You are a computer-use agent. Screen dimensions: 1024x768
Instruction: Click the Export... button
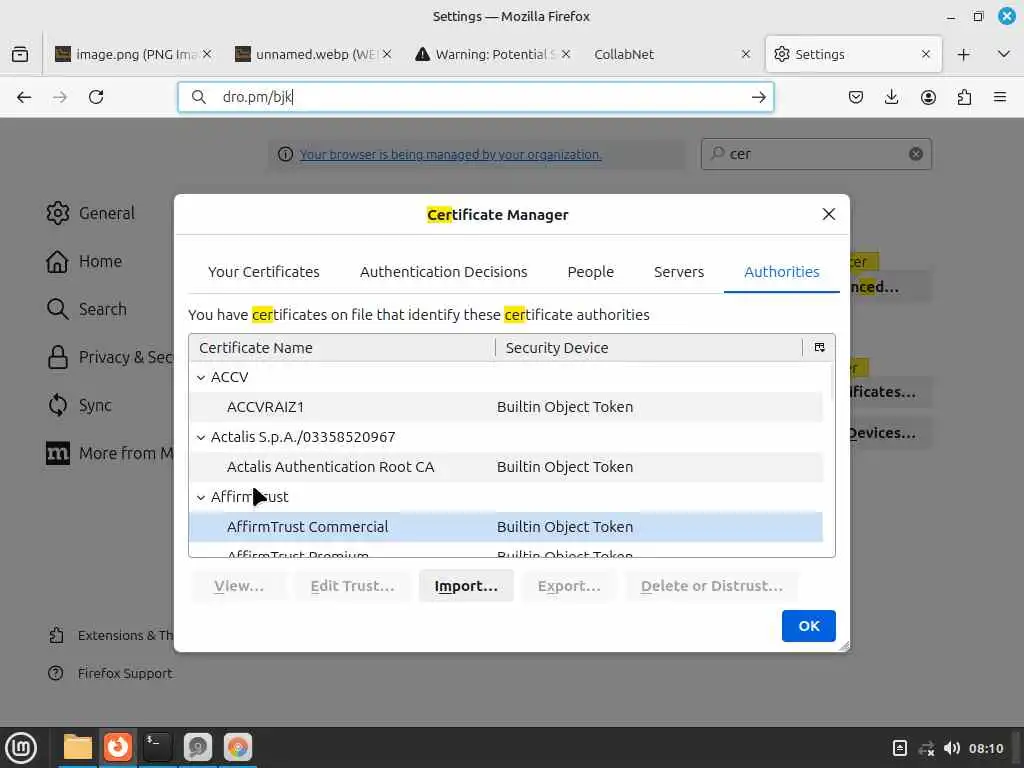click(x=569, y=586)
